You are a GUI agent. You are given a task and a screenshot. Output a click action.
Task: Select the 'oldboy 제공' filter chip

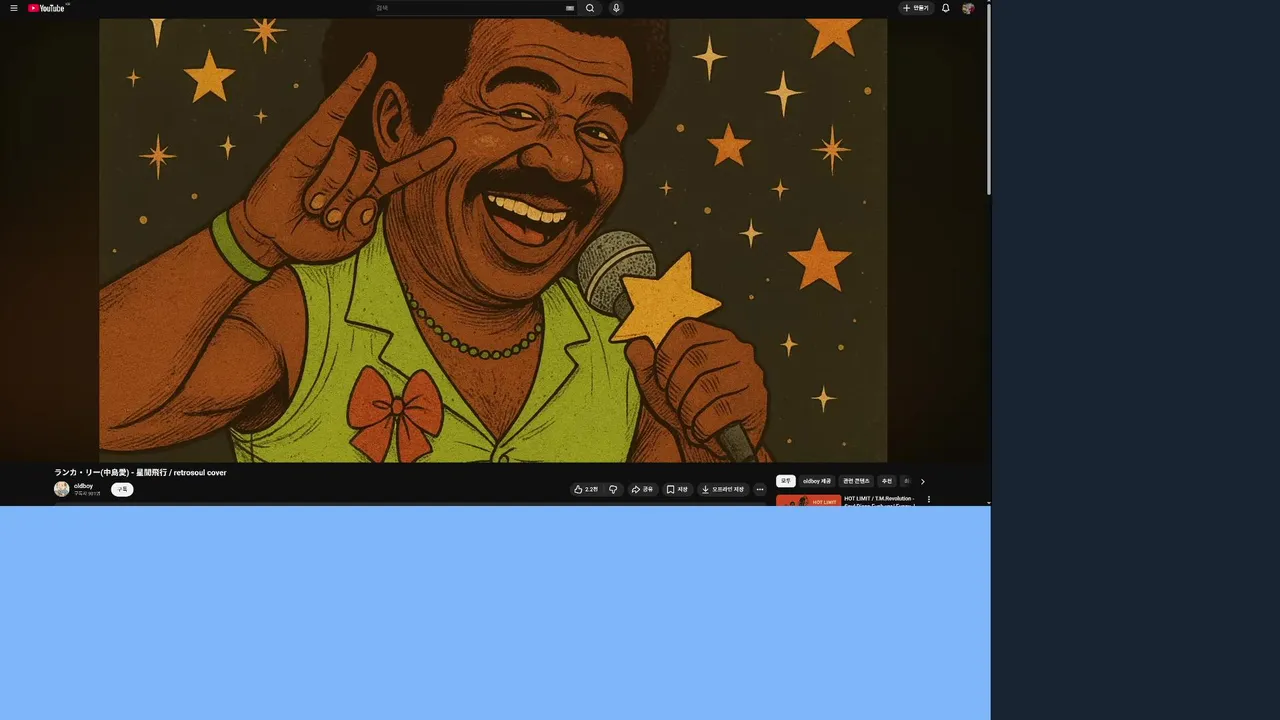click(817, 481)
